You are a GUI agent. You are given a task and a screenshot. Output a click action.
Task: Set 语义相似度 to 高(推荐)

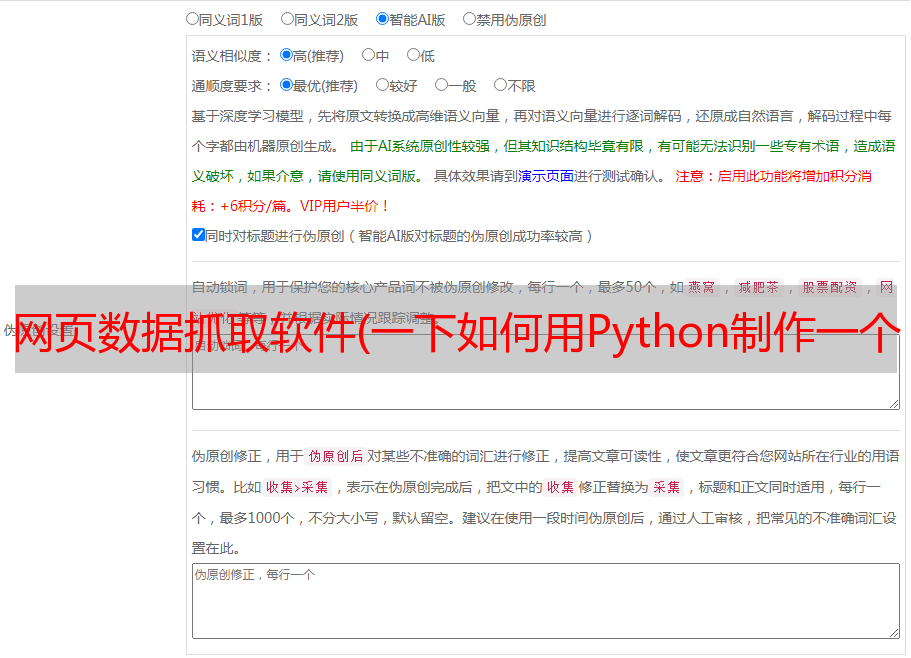pos(286,55)
